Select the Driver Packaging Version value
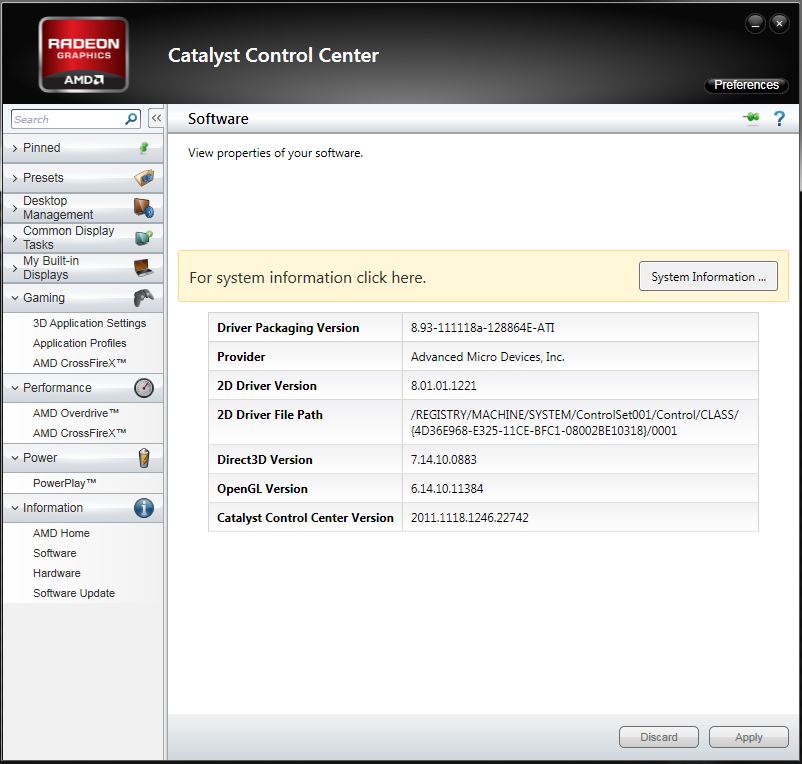802x764 pixels. 482,328
